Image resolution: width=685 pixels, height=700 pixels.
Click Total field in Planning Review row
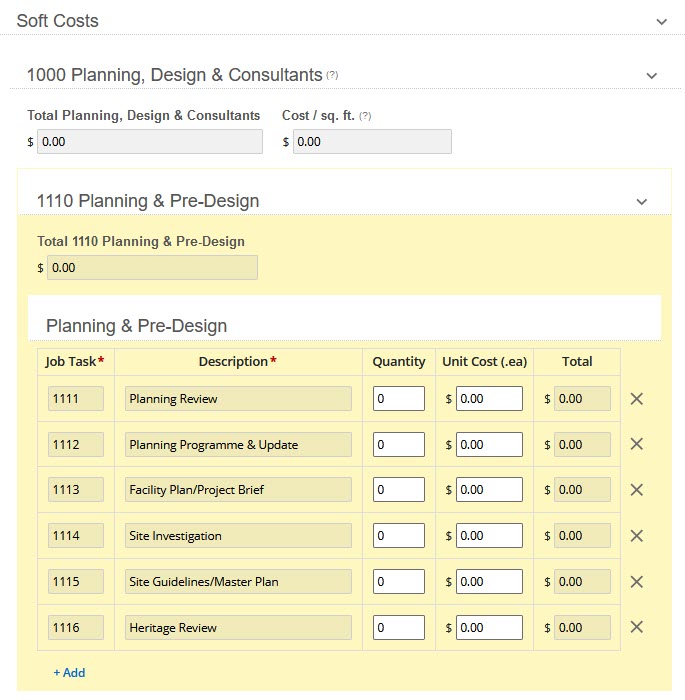point(582,399)
